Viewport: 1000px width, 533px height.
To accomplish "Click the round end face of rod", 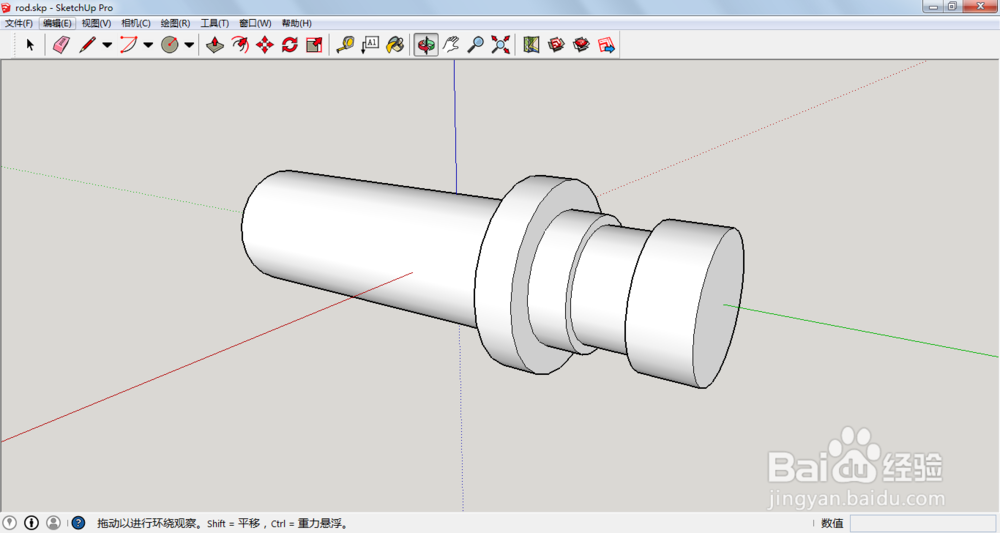I will tap(717, 307).
